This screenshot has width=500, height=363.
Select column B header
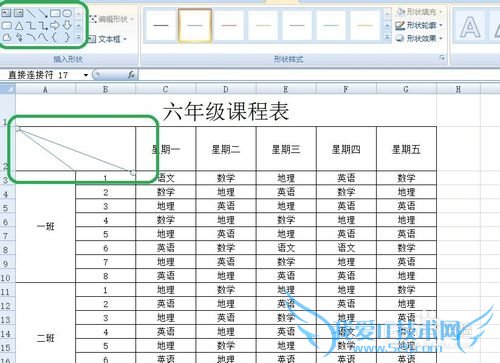105,89
